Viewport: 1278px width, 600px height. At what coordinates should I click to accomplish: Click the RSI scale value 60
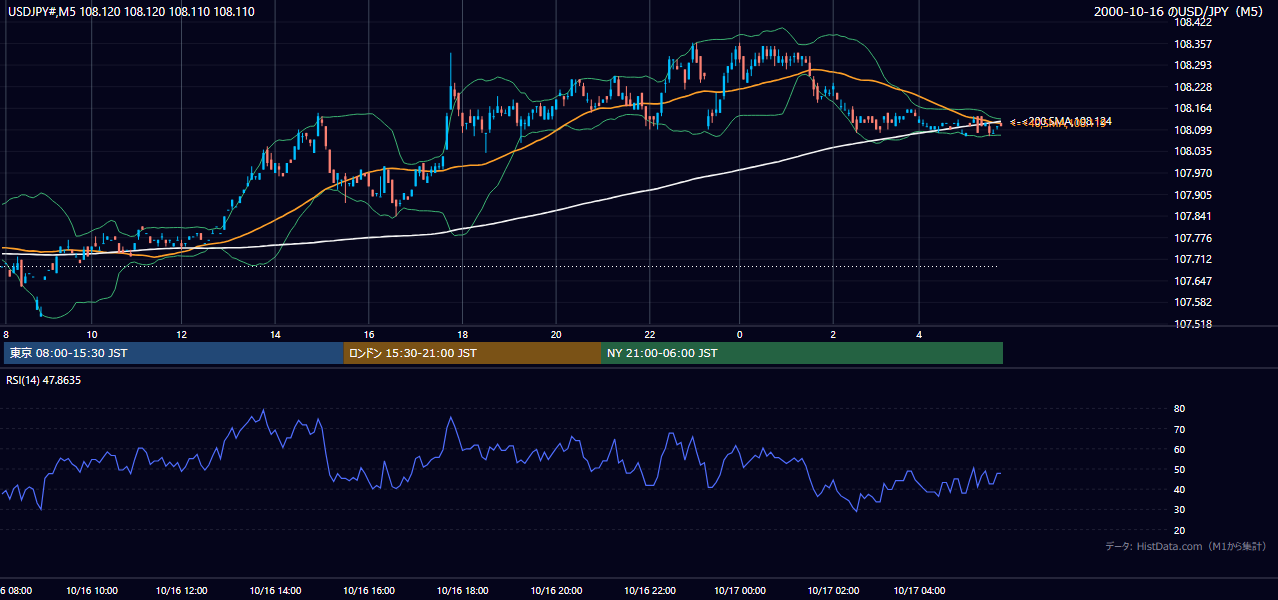tap(1179, 449)
